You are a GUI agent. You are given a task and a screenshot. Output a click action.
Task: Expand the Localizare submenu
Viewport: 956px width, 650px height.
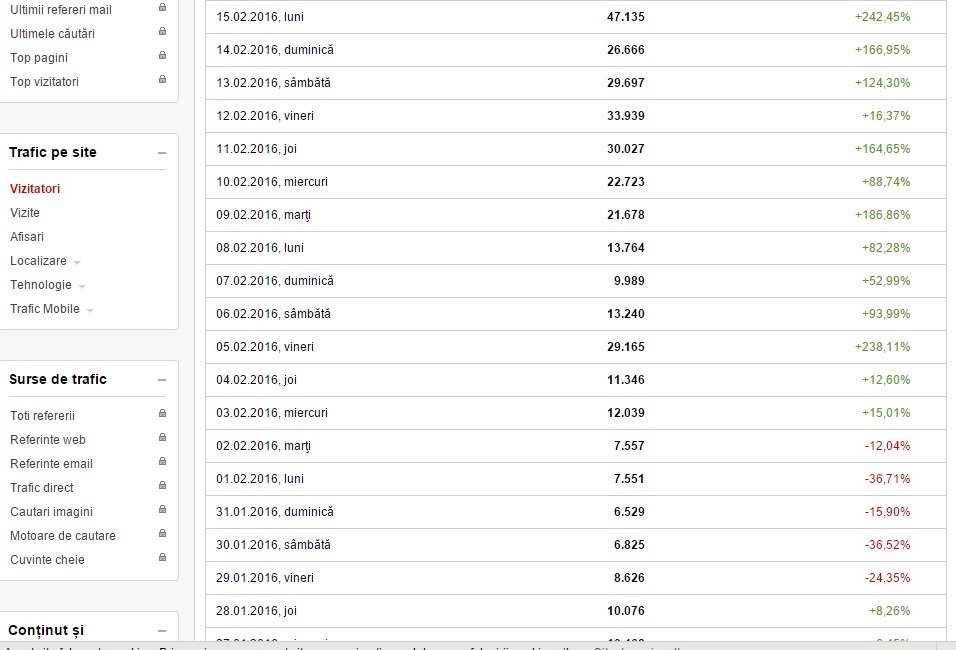coord(77,262)
